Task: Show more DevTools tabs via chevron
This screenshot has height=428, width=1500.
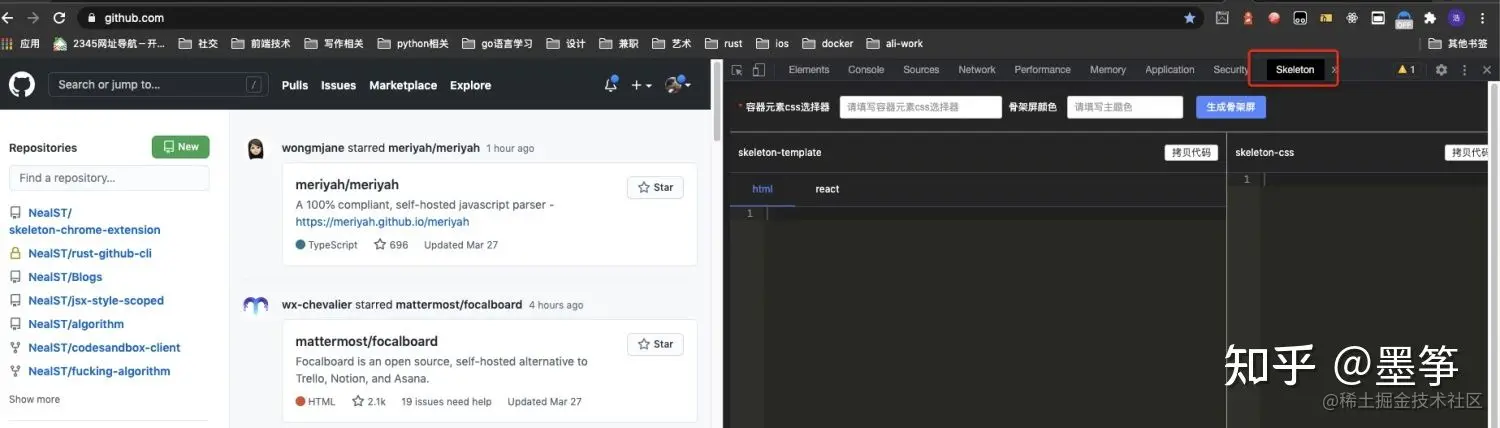Action: pyautogui.click(x=1335, y=70)
